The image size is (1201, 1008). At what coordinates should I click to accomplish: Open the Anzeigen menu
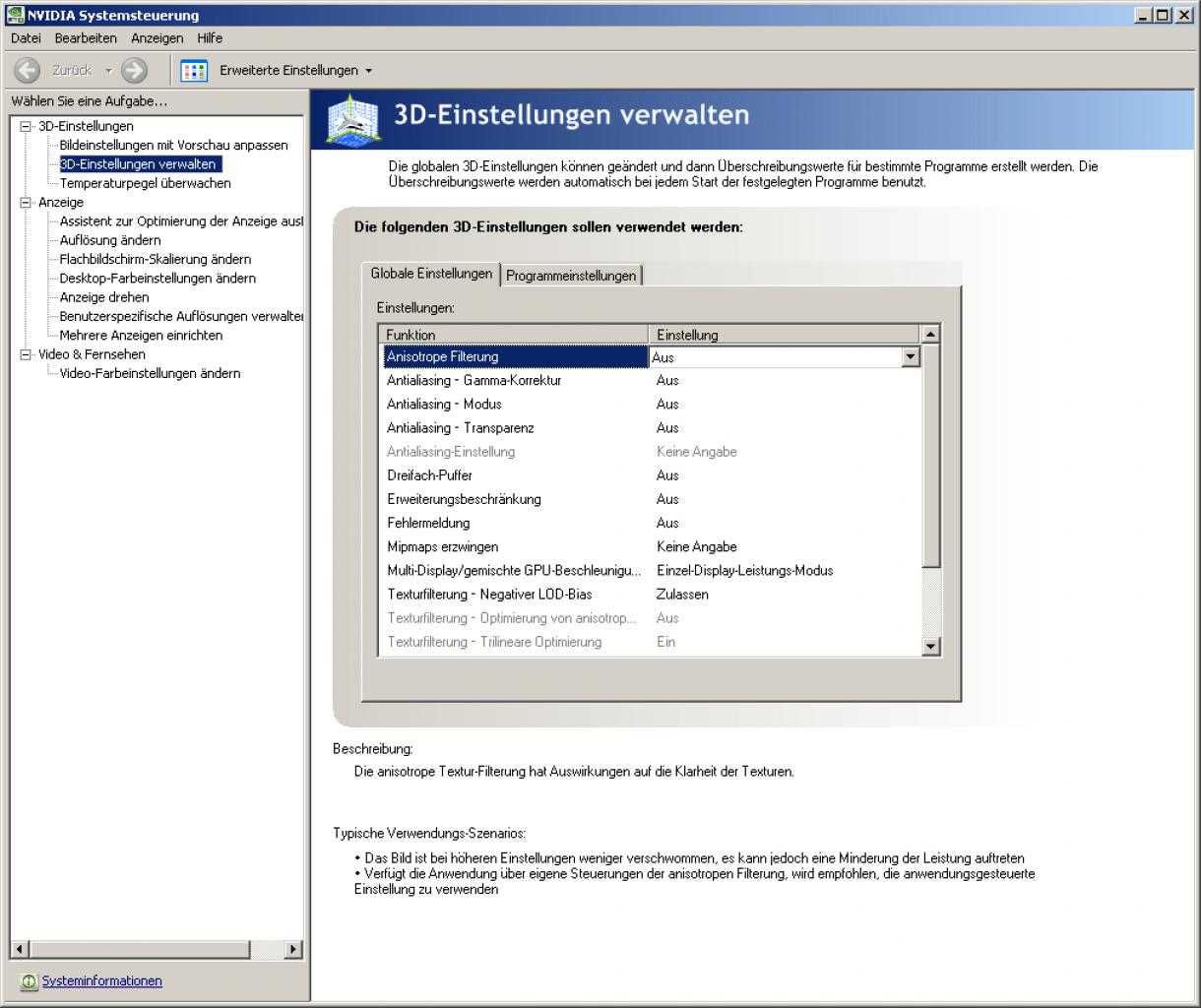click(157, 38)
